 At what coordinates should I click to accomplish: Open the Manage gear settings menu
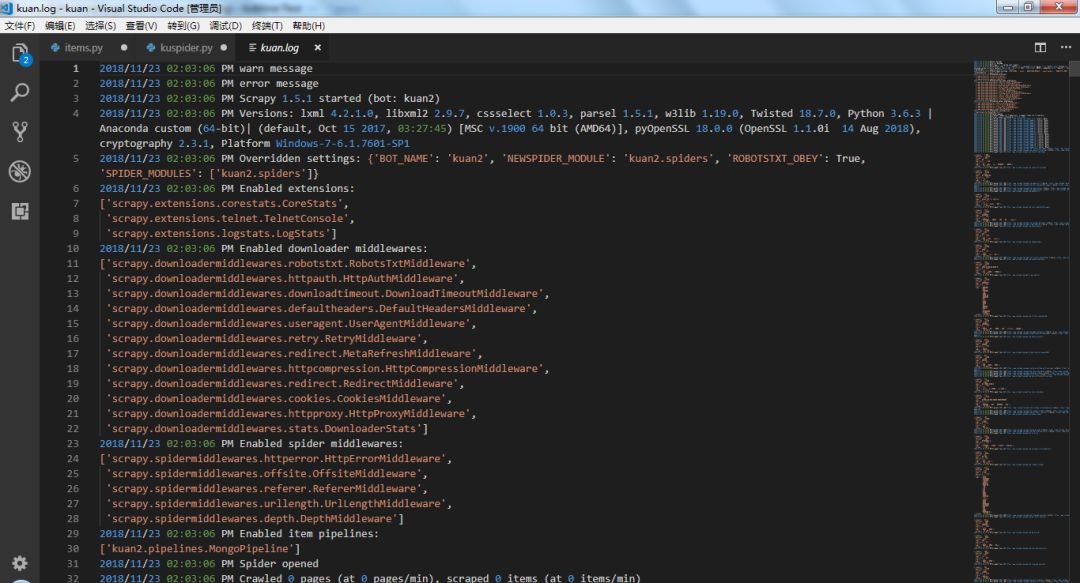(20, 563)
